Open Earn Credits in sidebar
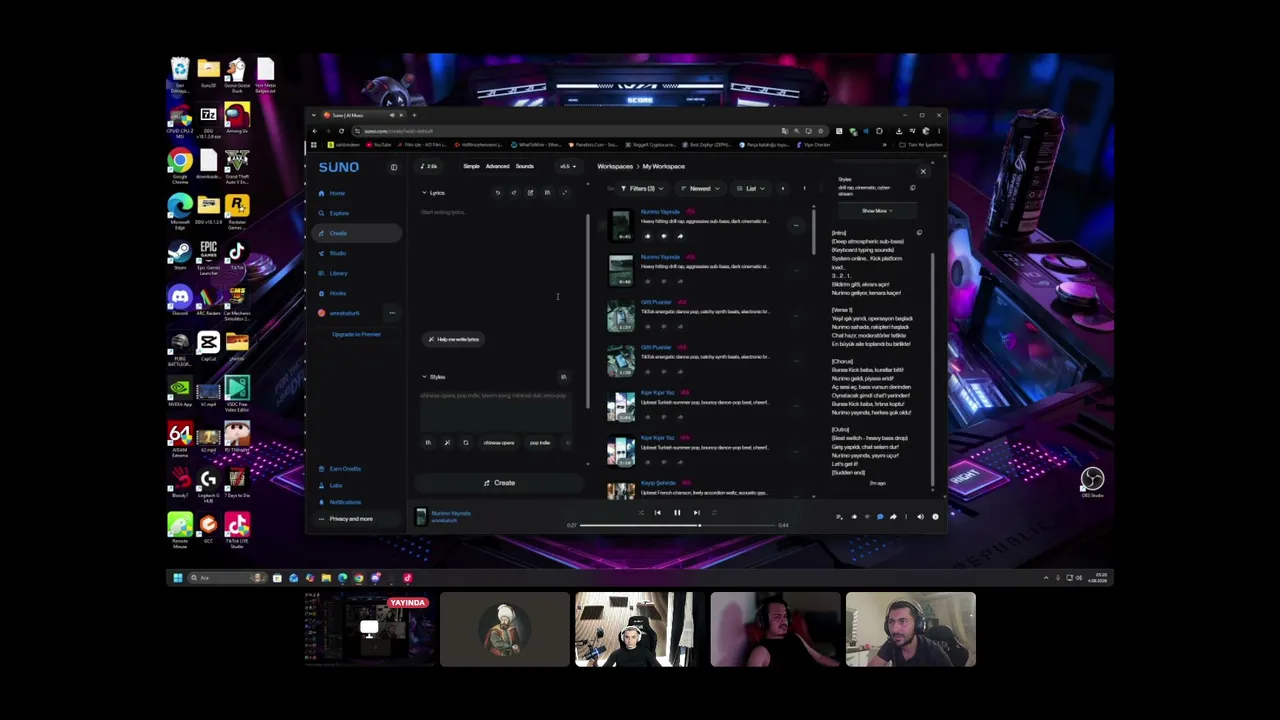 click(345, 469)
